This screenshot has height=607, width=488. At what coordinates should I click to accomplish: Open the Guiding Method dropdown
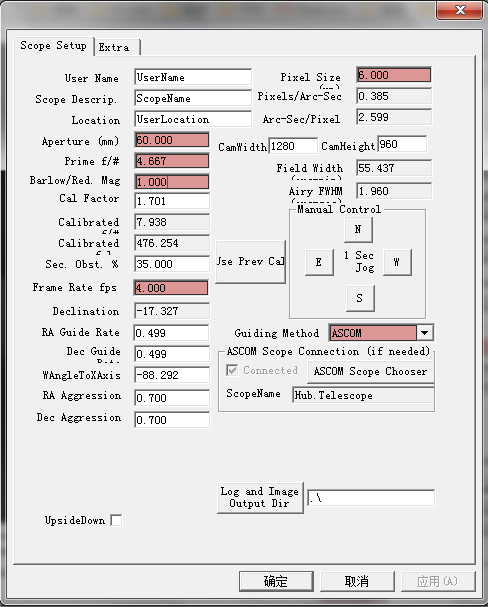425,333
